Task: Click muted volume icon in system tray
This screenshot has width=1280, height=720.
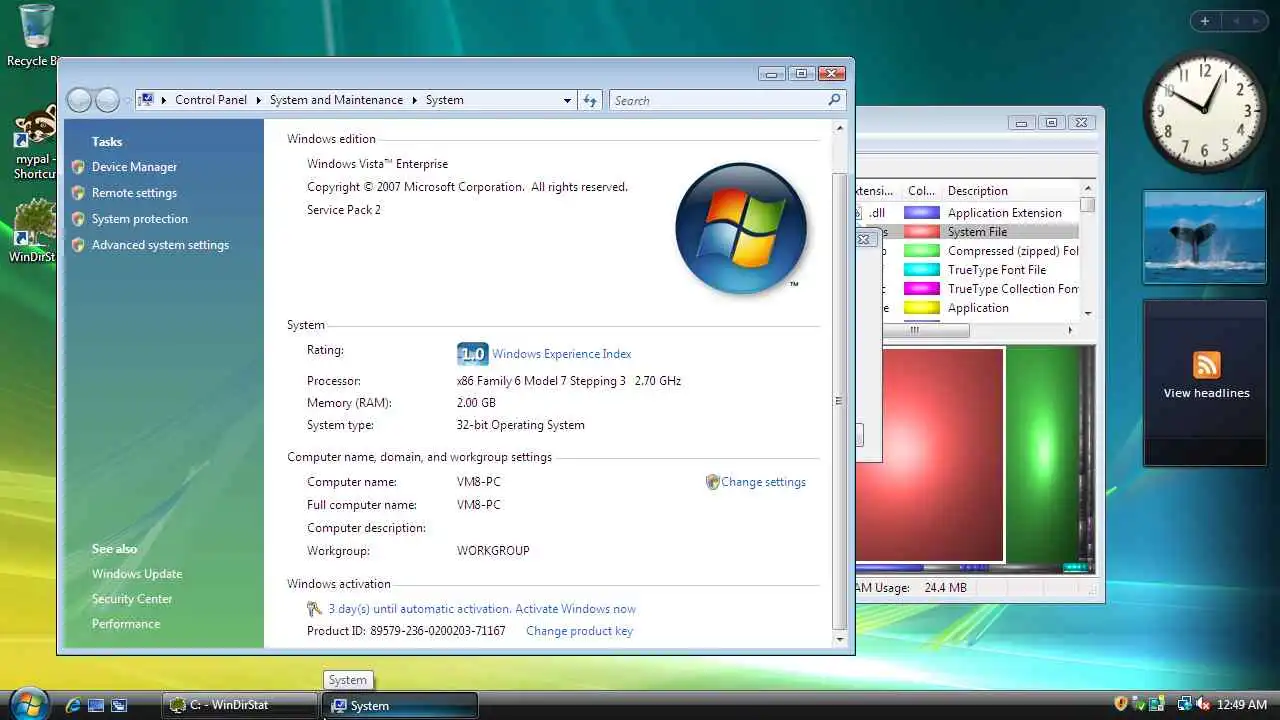Action: pos(1202,704)
